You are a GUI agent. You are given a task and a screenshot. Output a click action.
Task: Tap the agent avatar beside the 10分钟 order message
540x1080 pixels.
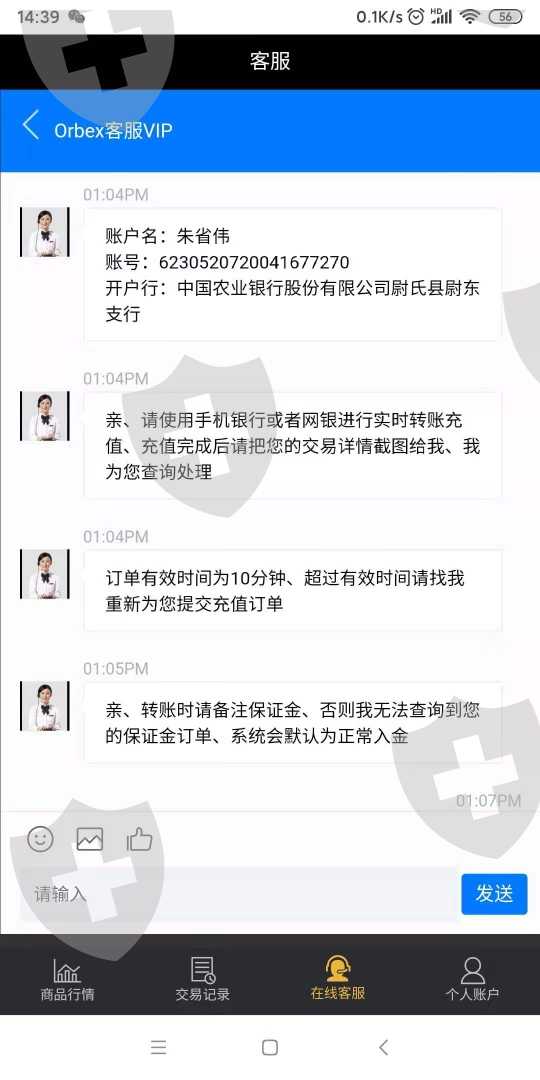45,574
